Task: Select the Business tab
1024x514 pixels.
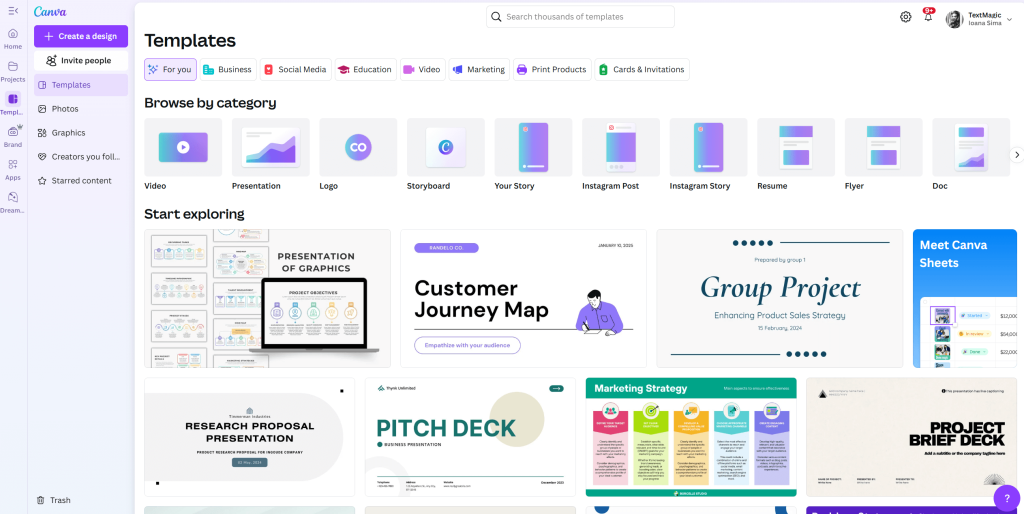Action: click(227, 69)
